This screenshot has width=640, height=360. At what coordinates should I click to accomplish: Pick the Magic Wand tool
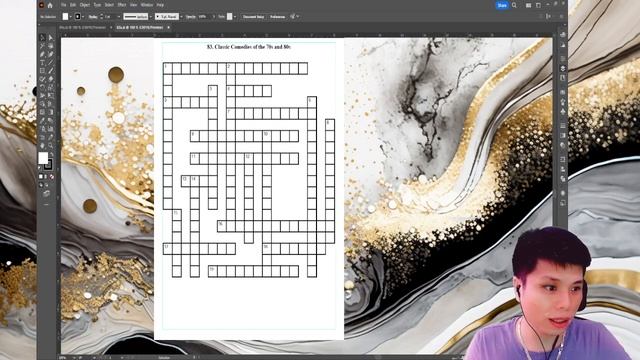(42, 46)
